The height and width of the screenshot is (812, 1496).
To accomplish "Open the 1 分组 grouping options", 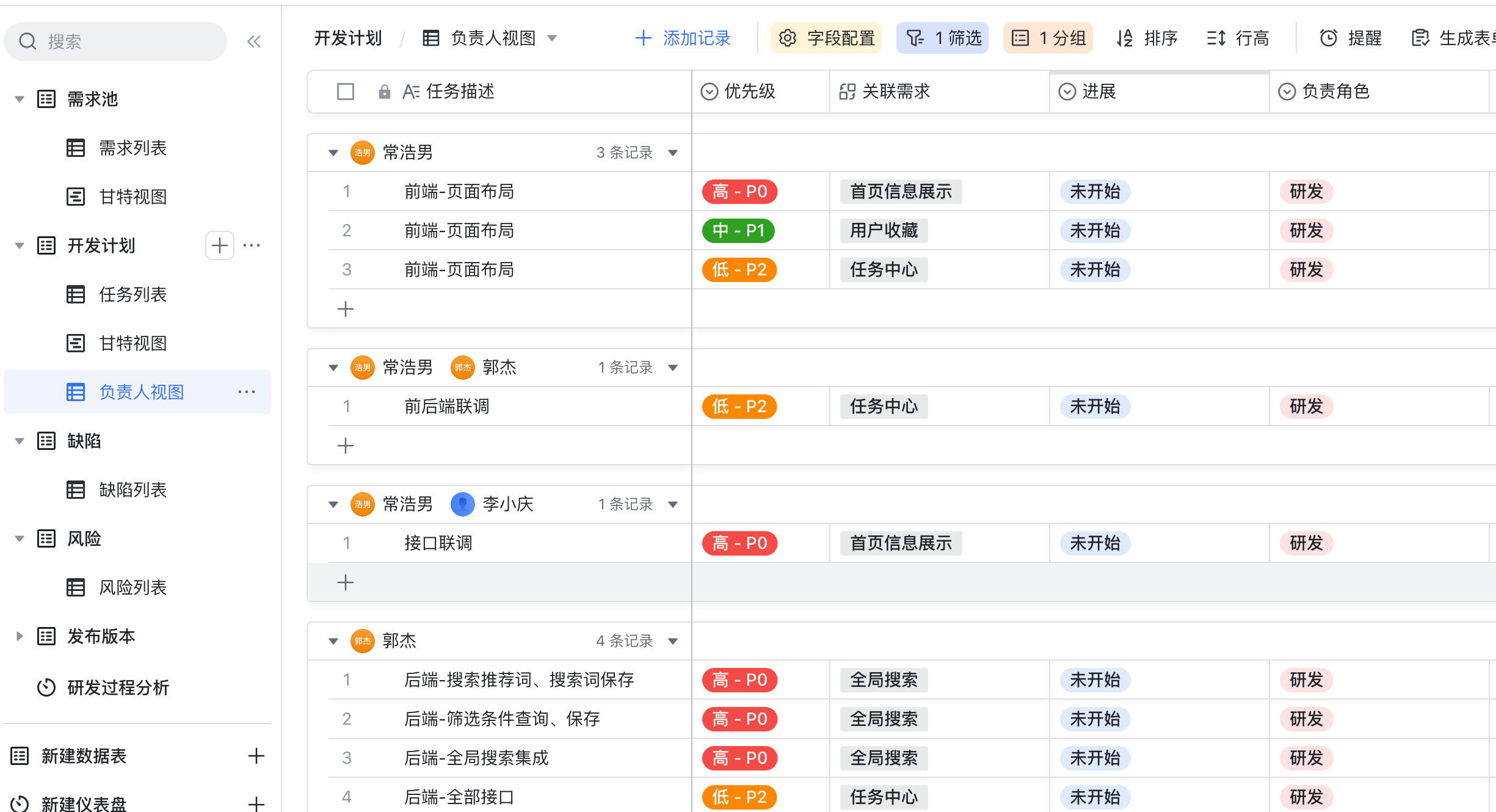I will point(1048,38).
